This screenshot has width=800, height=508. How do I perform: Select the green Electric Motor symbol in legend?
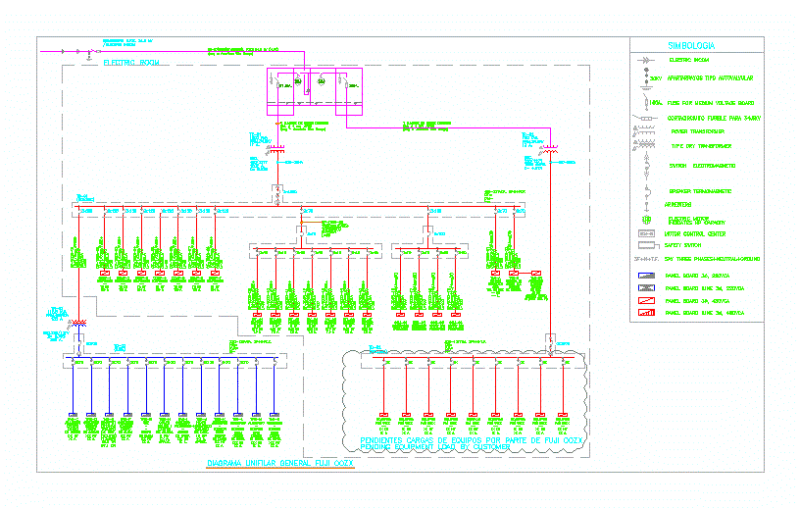click(x=646, y=220)
